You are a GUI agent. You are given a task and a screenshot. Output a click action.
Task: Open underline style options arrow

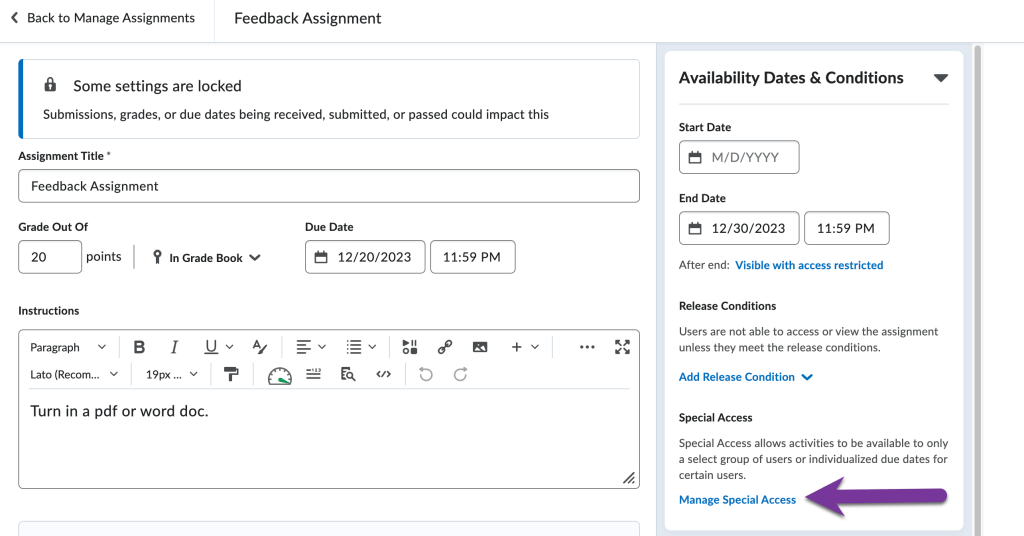click(229, 347)
